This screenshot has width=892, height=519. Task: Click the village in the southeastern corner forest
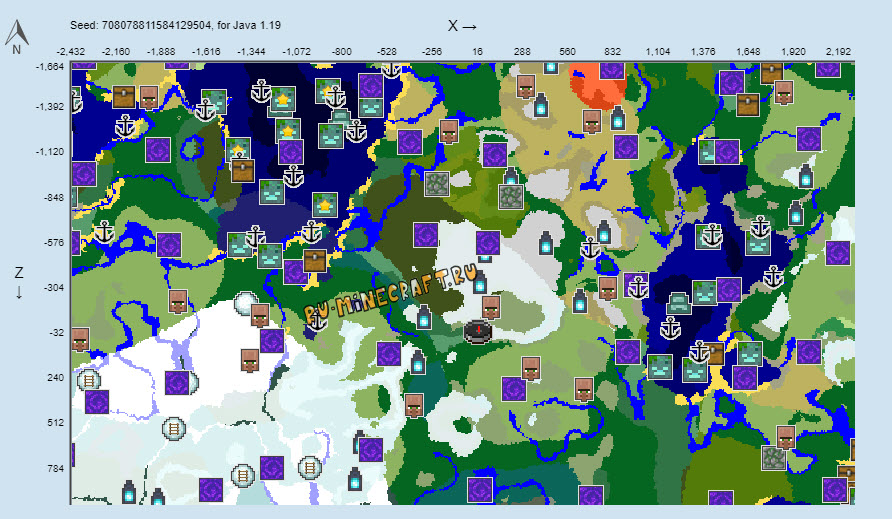tap(786, 437)
